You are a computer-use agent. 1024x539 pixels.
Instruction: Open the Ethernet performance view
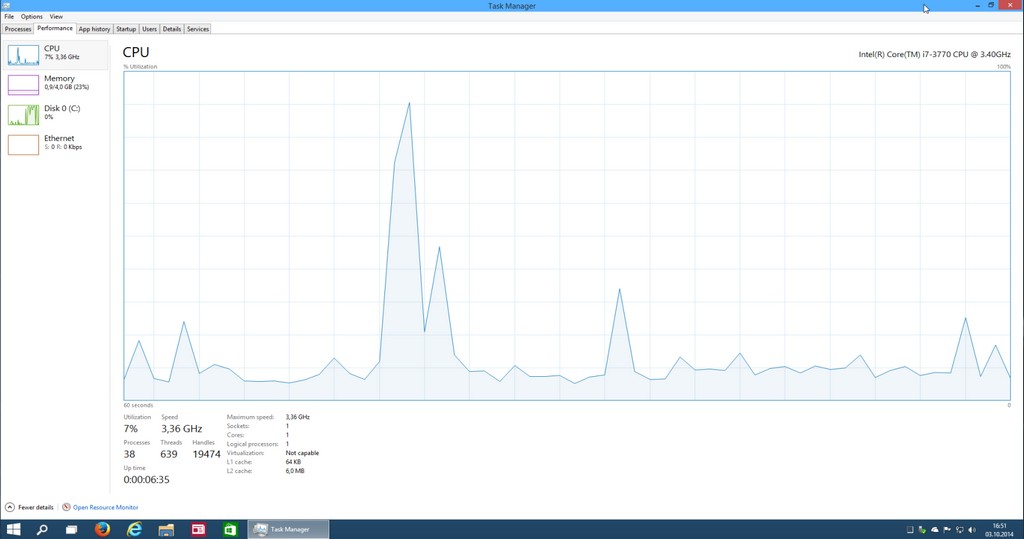tap(55, 143)
